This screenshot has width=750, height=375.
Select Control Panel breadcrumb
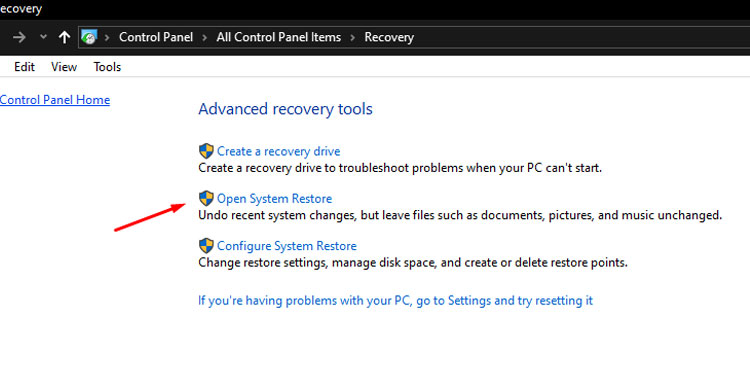click(x=156, y=37)
